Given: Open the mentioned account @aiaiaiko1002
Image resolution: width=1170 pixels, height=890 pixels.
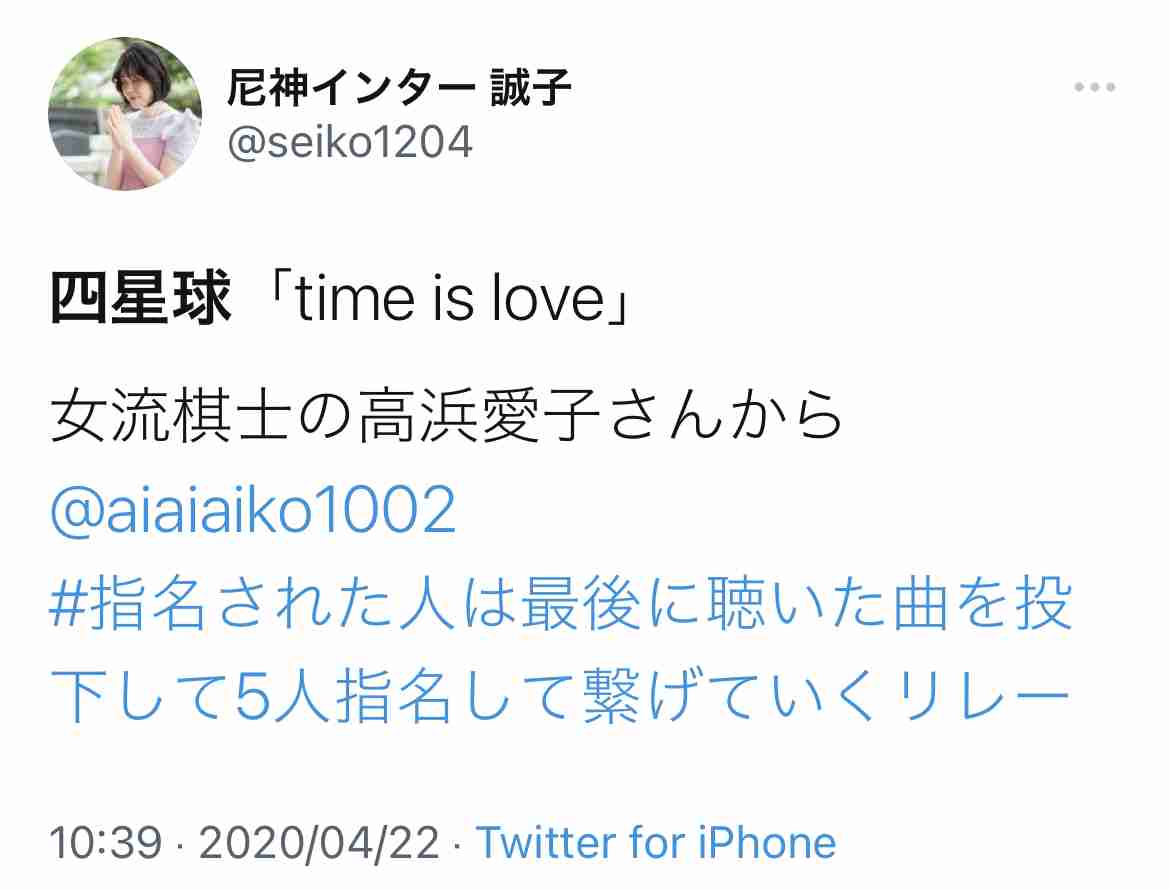Looking at the screenshot, I should click(253, 509).
